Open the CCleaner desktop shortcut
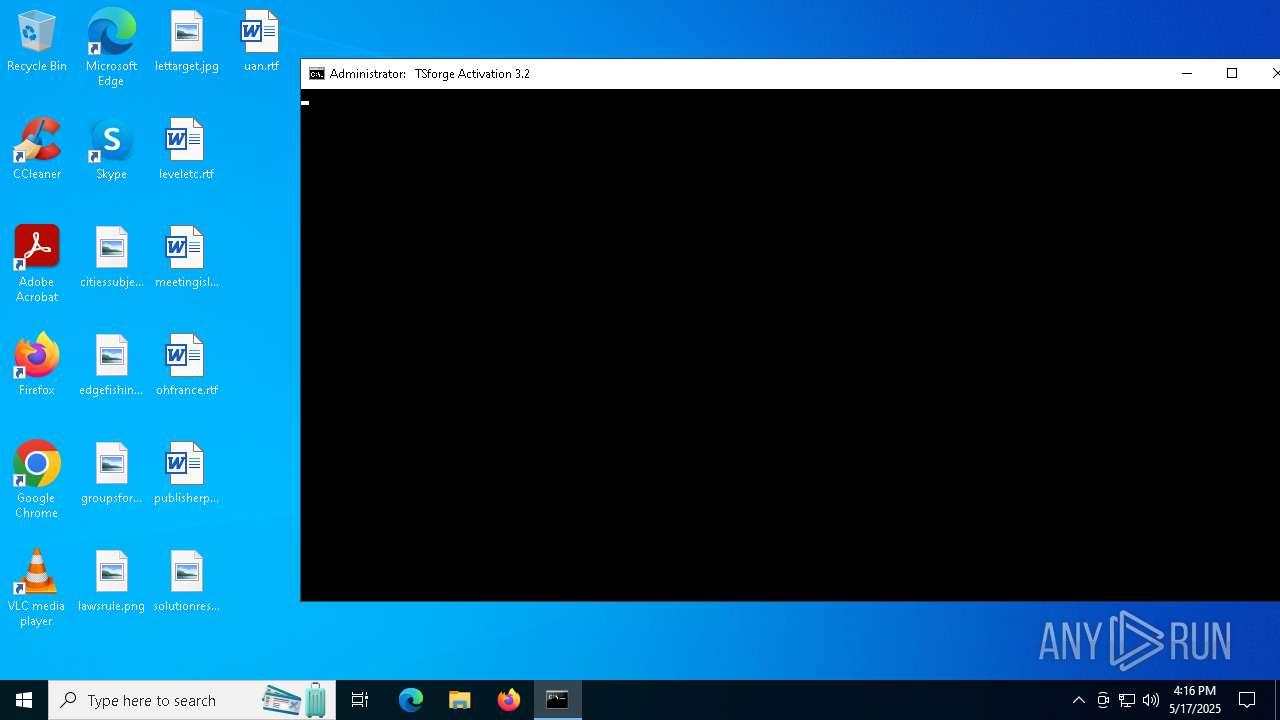This screenshot has height=720, width=1280. (x=36, y=150)
